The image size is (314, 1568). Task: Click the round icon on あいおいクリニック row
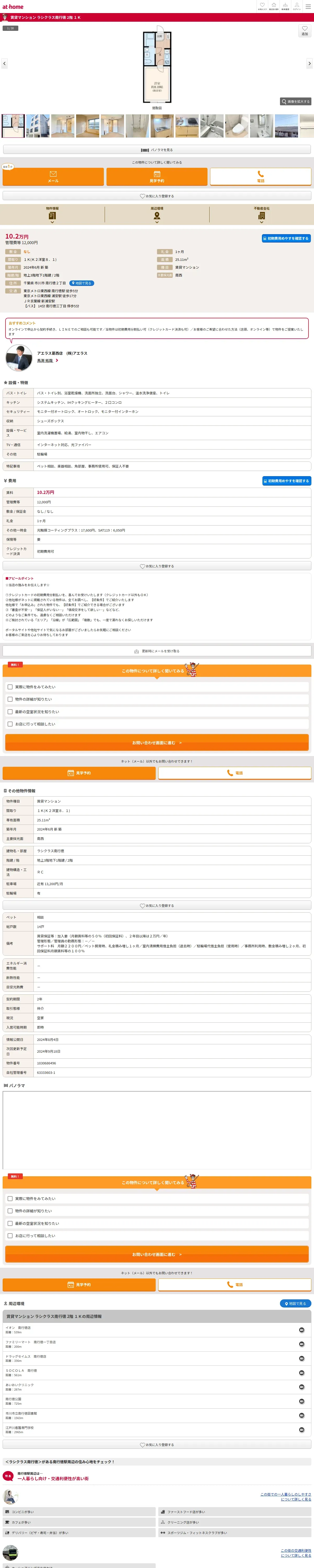coord(302,1387)
